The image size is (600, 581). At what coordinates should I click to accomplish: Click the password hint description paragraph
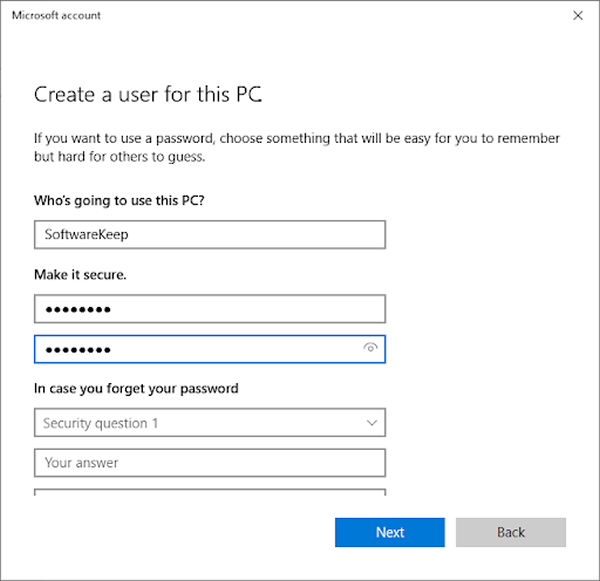(296, 147)
